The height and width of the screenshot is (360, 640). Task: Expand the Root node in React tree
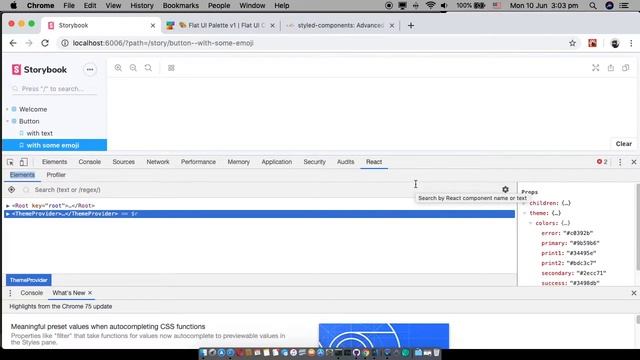coord(8,206)
